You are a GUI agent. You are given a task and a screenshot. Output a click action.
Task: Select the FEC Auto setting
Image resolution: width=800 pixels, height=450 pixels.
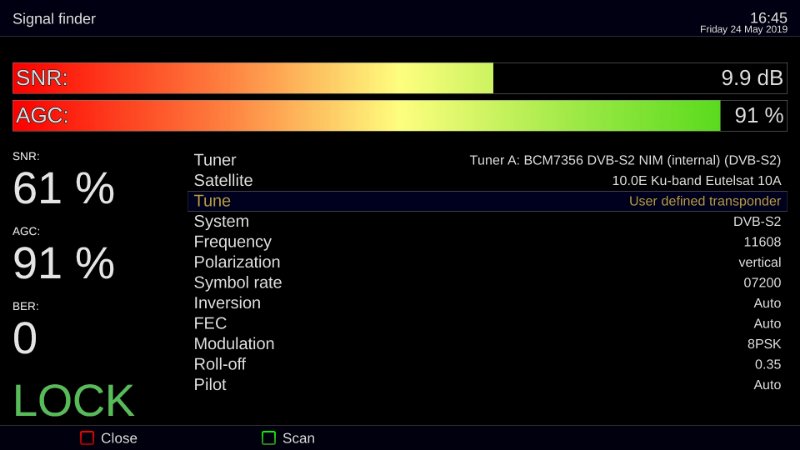(x=767, y=324)
